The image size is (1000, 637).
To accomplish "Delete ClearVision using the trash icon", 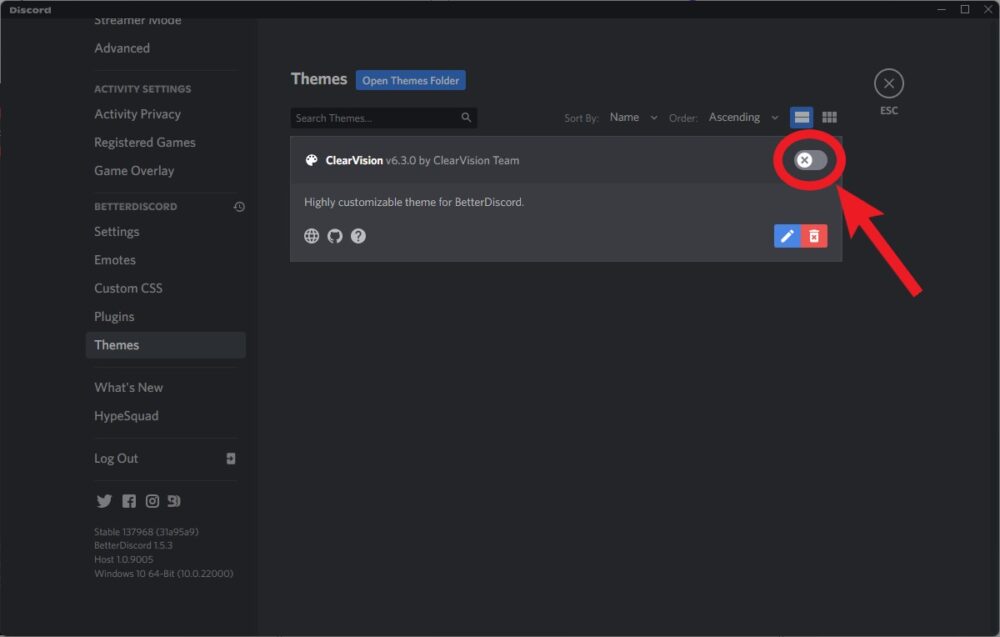I will tap(813, 236).
